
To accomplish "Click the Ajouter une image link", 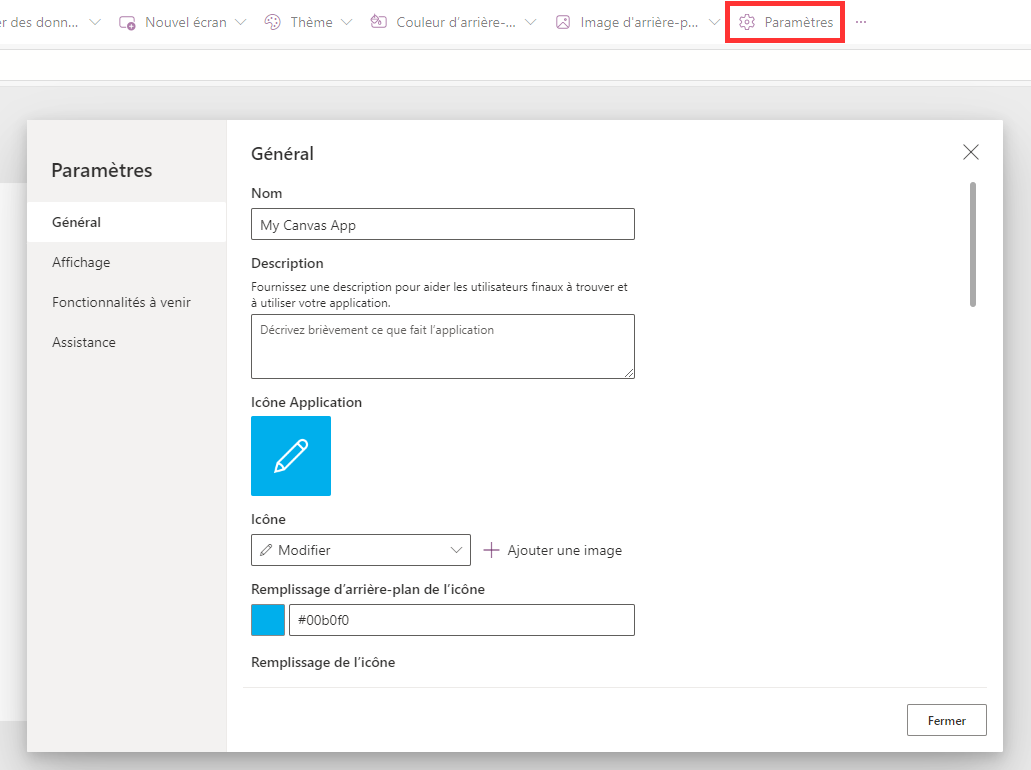I will (564, 550).
